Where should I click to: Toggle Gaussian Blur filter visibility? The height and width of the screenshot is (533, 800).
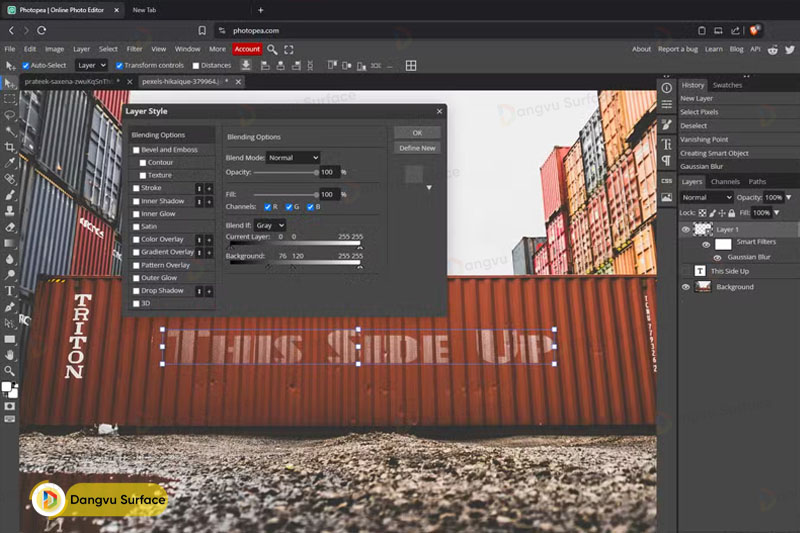[x=717, y=258]
